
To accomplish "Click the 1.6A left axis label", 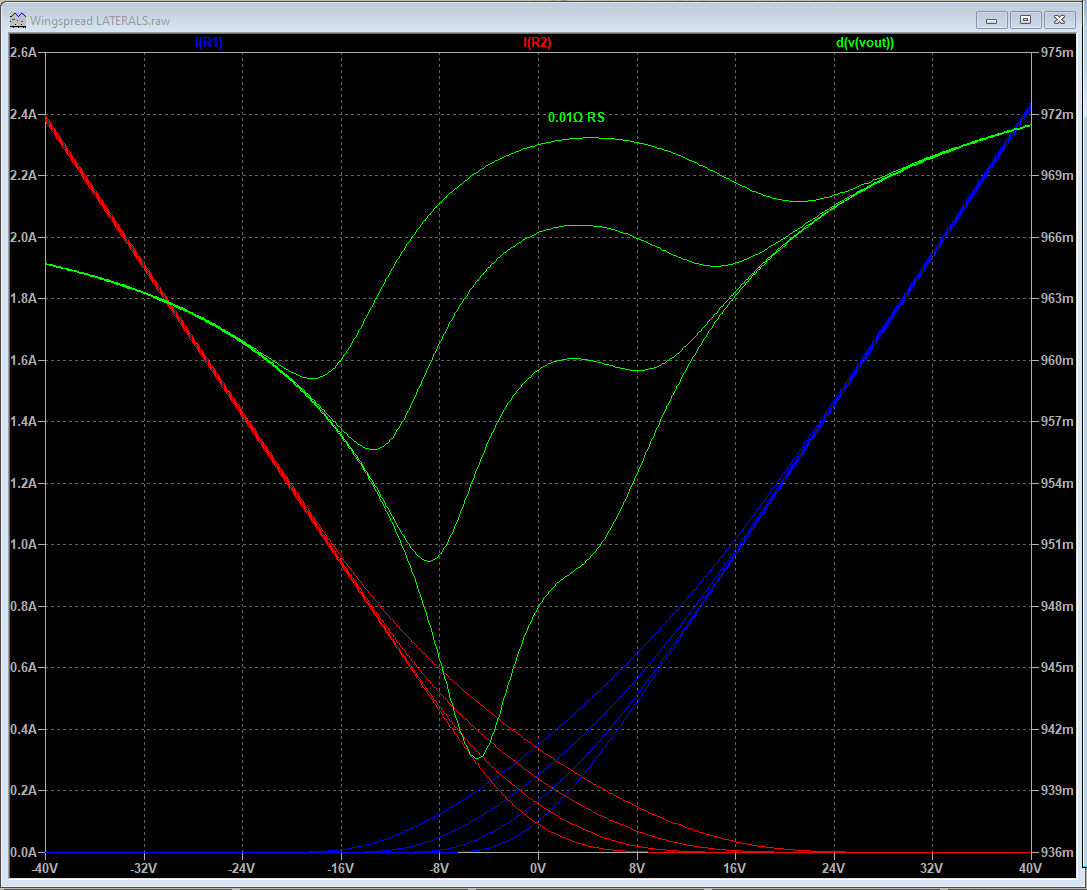I will click(24, 360).
